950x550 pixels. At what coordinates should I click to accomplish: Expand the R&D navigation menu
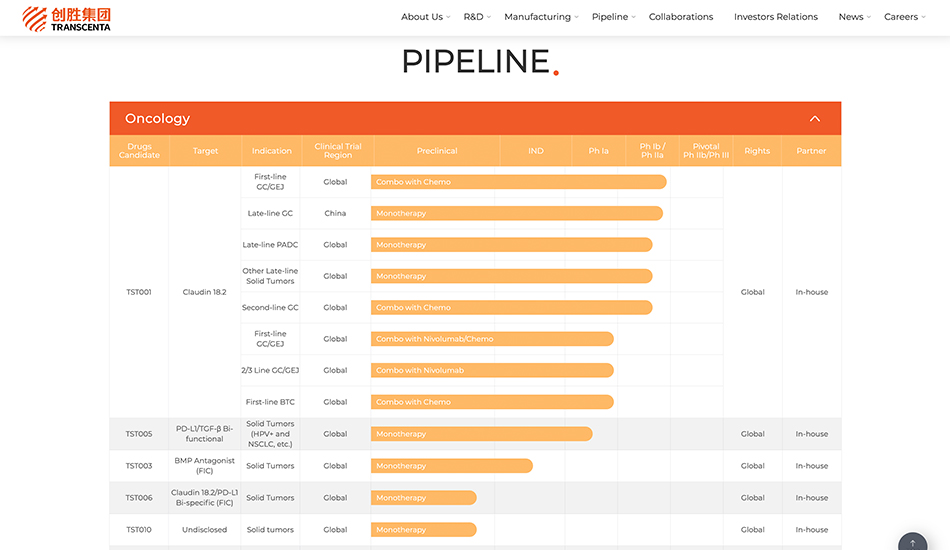pos(476,17)
